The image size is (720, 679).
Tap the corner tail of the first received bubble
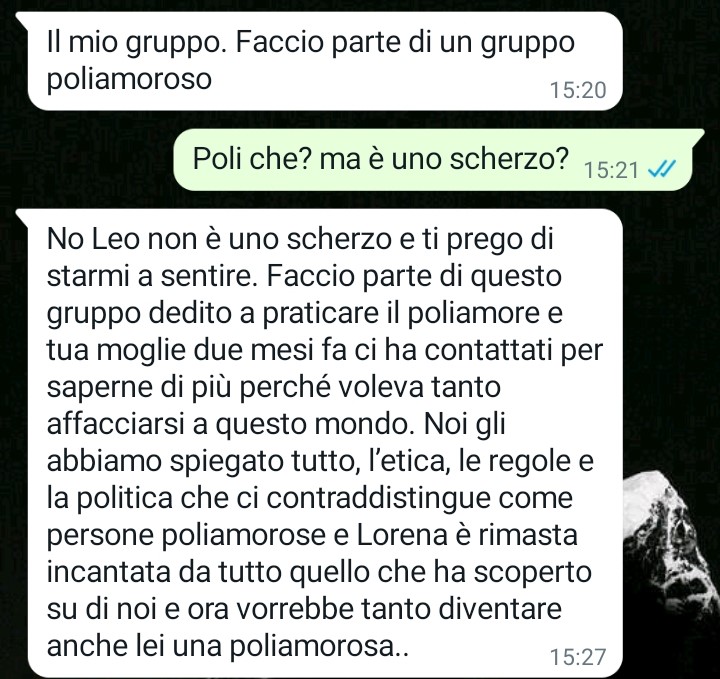(23, 18)
